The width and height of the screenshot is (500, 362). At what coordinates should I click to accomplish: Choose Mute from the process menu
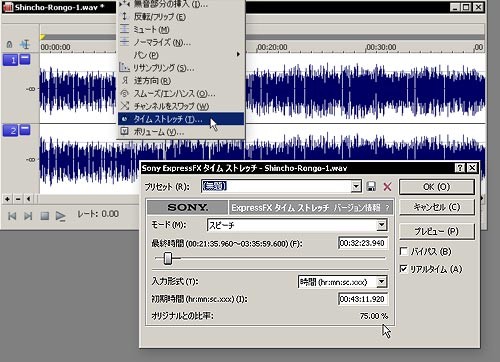[181, 29]
